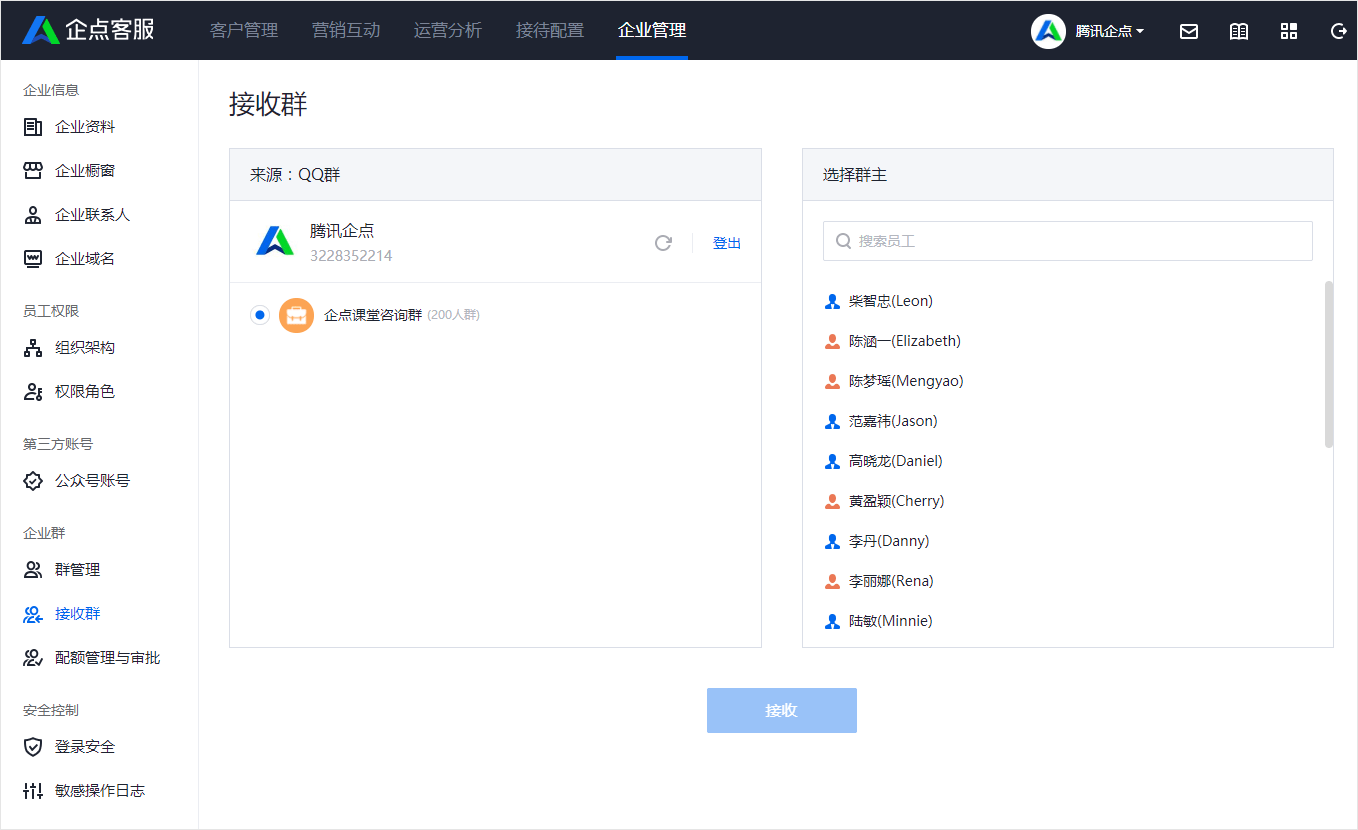Click the 权限角色 roles icon
Viewport: 1358px width, 830px height.
pos(31,391)
